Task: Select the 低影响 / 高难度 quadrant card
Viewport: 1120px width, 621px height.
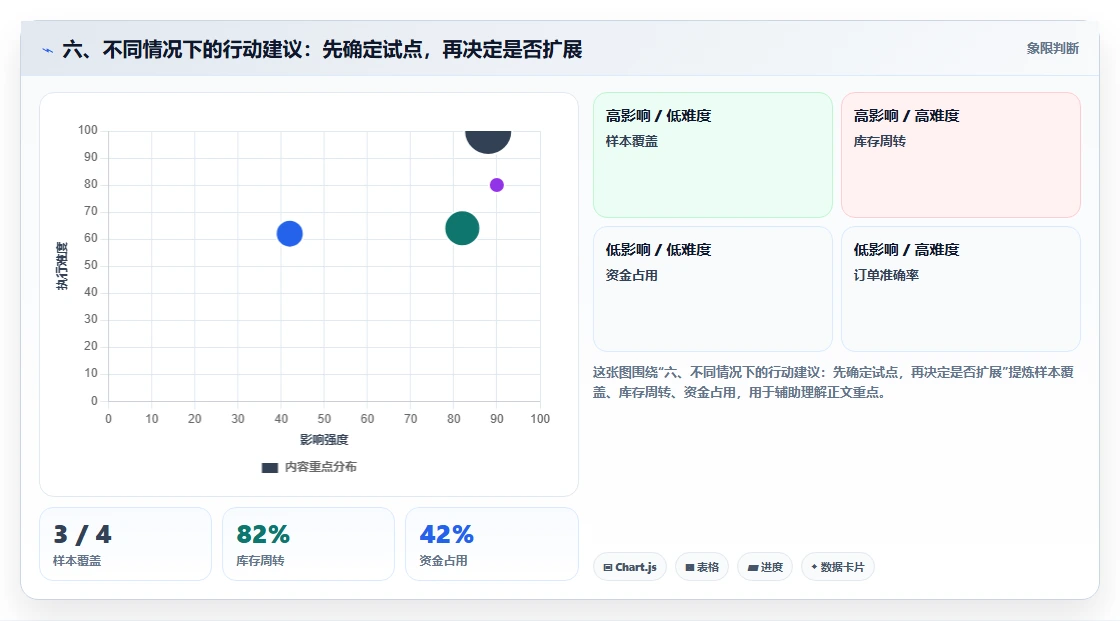Action: click(961, 289)
